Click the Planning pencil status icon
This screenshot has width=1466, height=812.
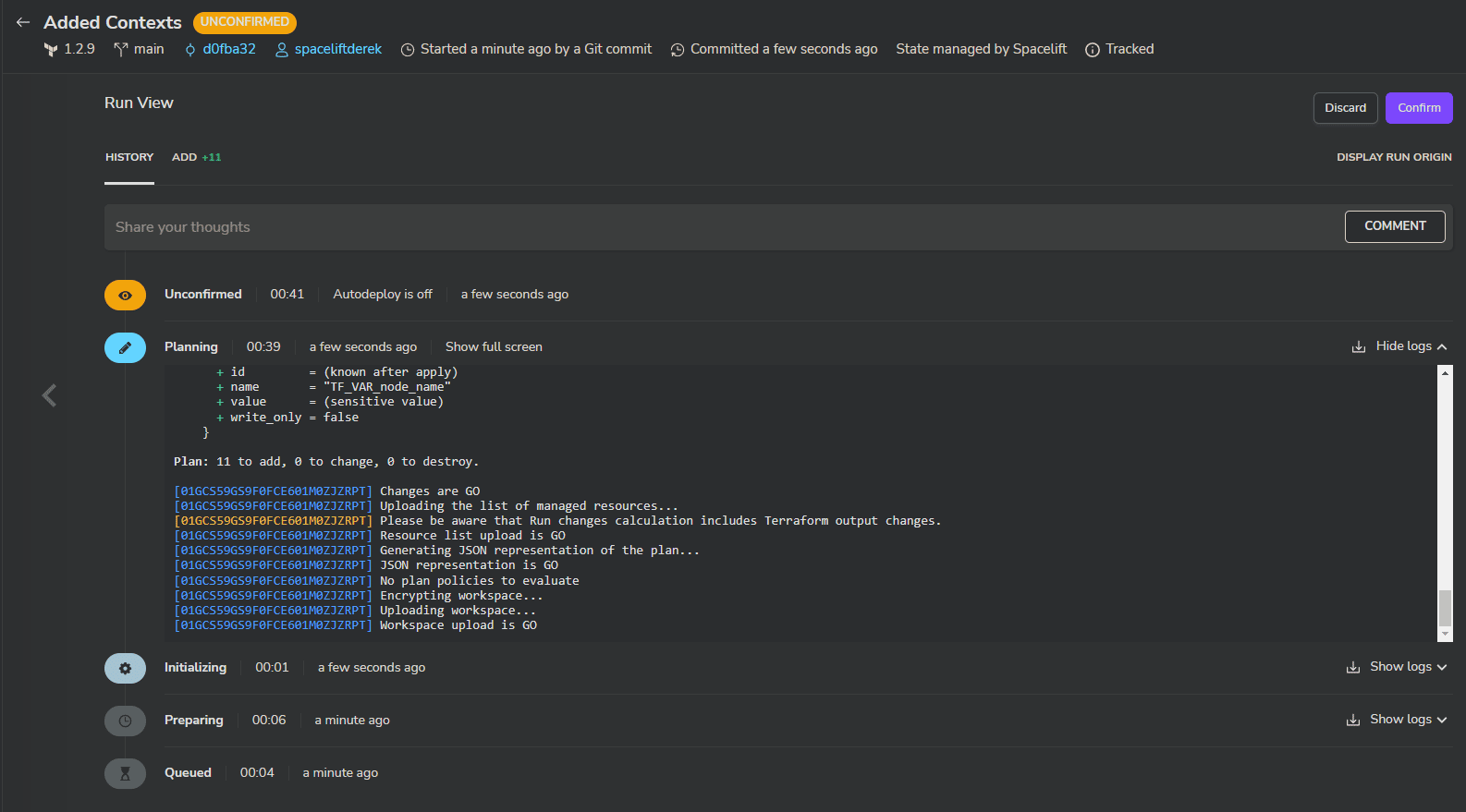coord(125,348)
